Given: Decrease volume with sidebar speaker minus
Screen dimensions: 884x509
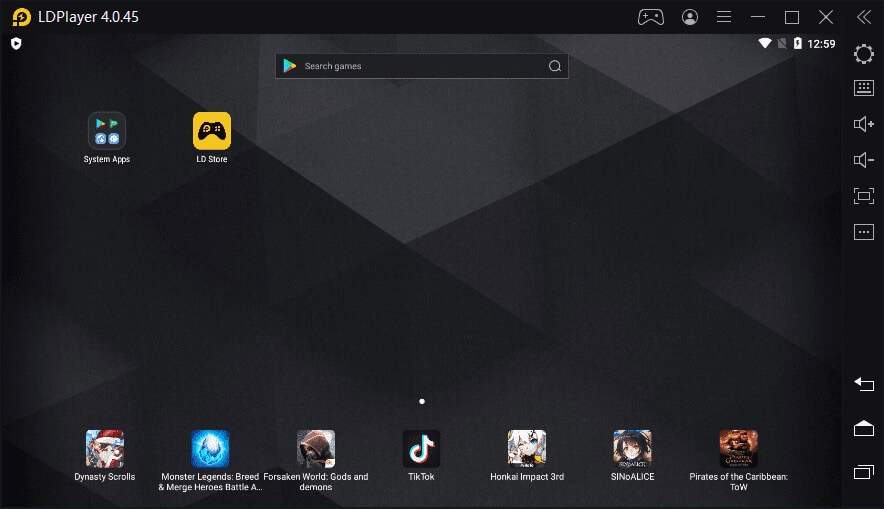Looking at the screenshot, I should (864, 160).
